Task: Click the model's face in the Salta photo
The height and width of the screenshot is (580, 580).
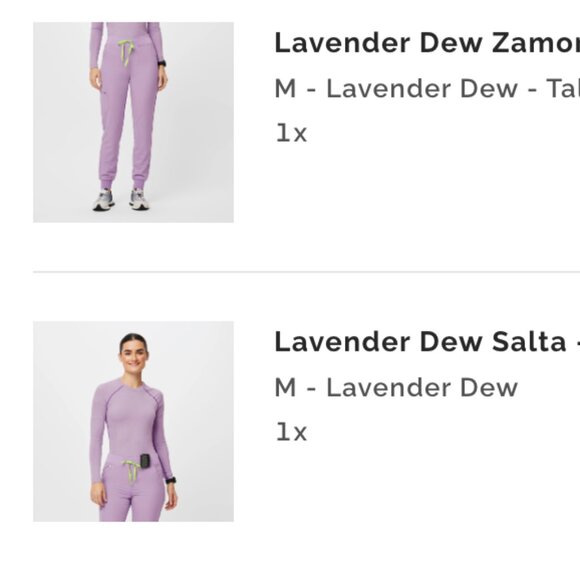Action: [x=134, y=353]
